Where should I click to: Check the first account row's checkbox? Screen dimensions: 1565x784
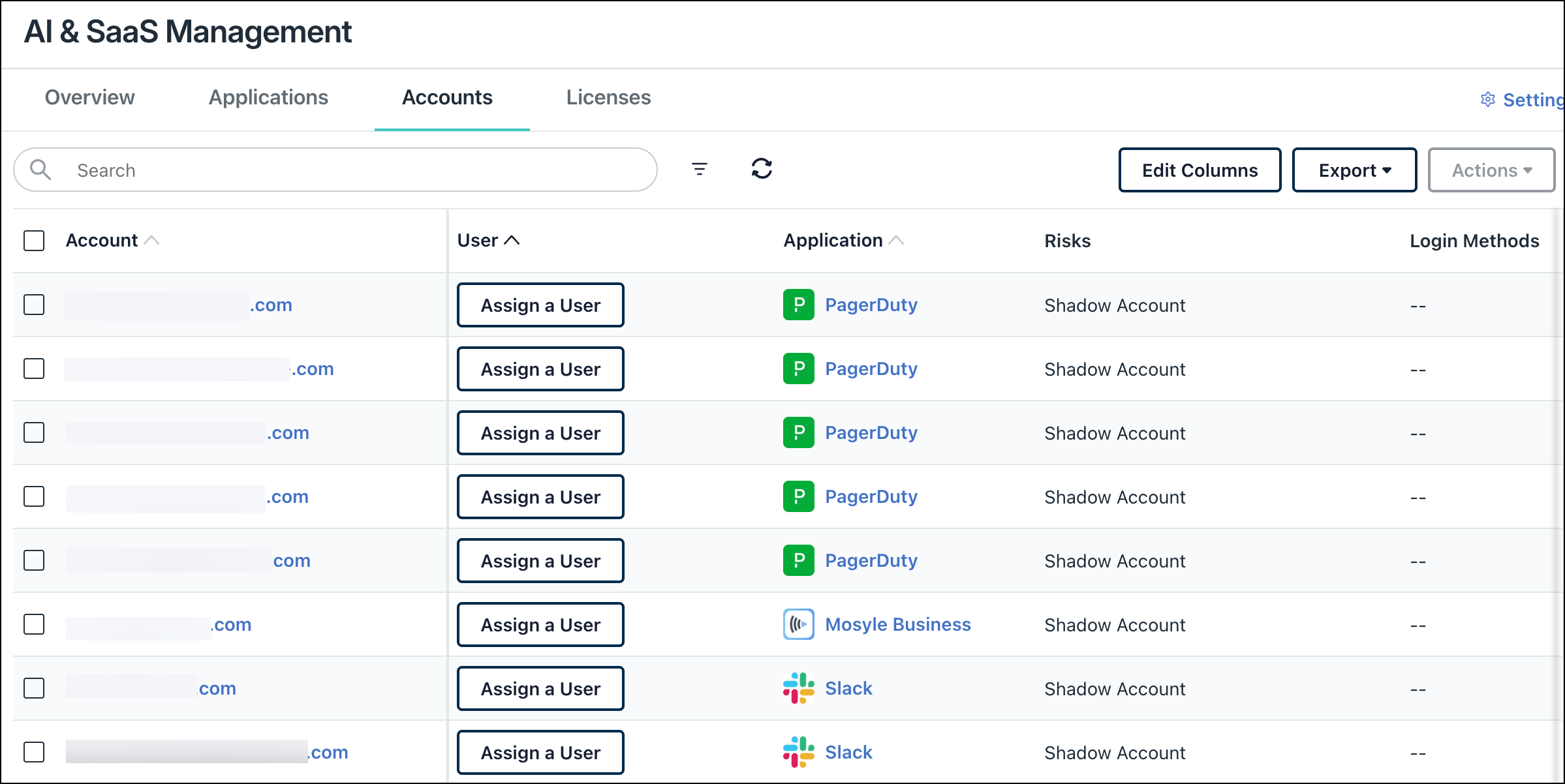click(x=33, y=304)
